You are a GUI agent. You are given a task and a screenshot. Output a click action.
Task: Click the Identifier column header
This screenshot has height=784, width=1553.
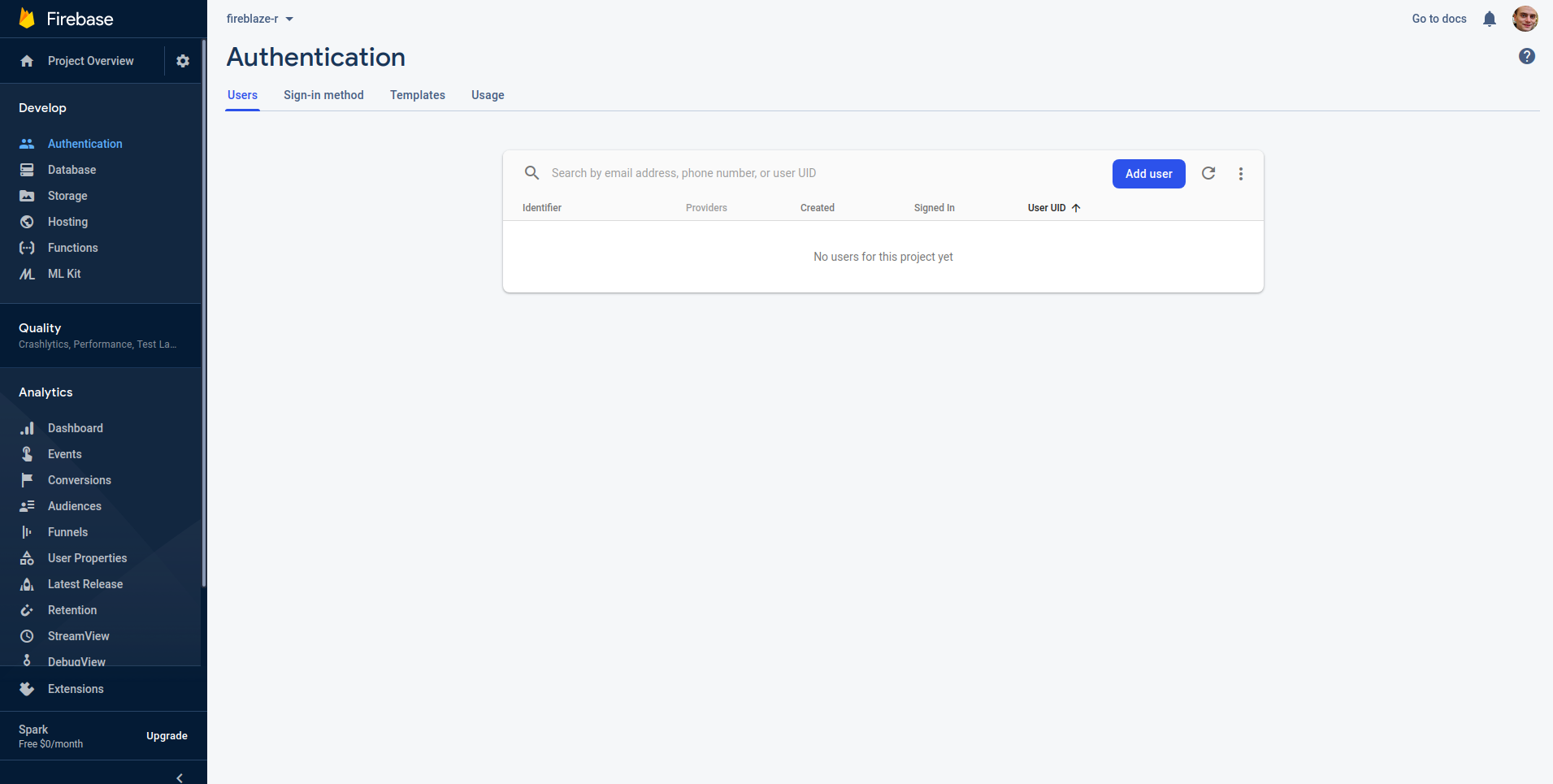click(x=542, y=208)
